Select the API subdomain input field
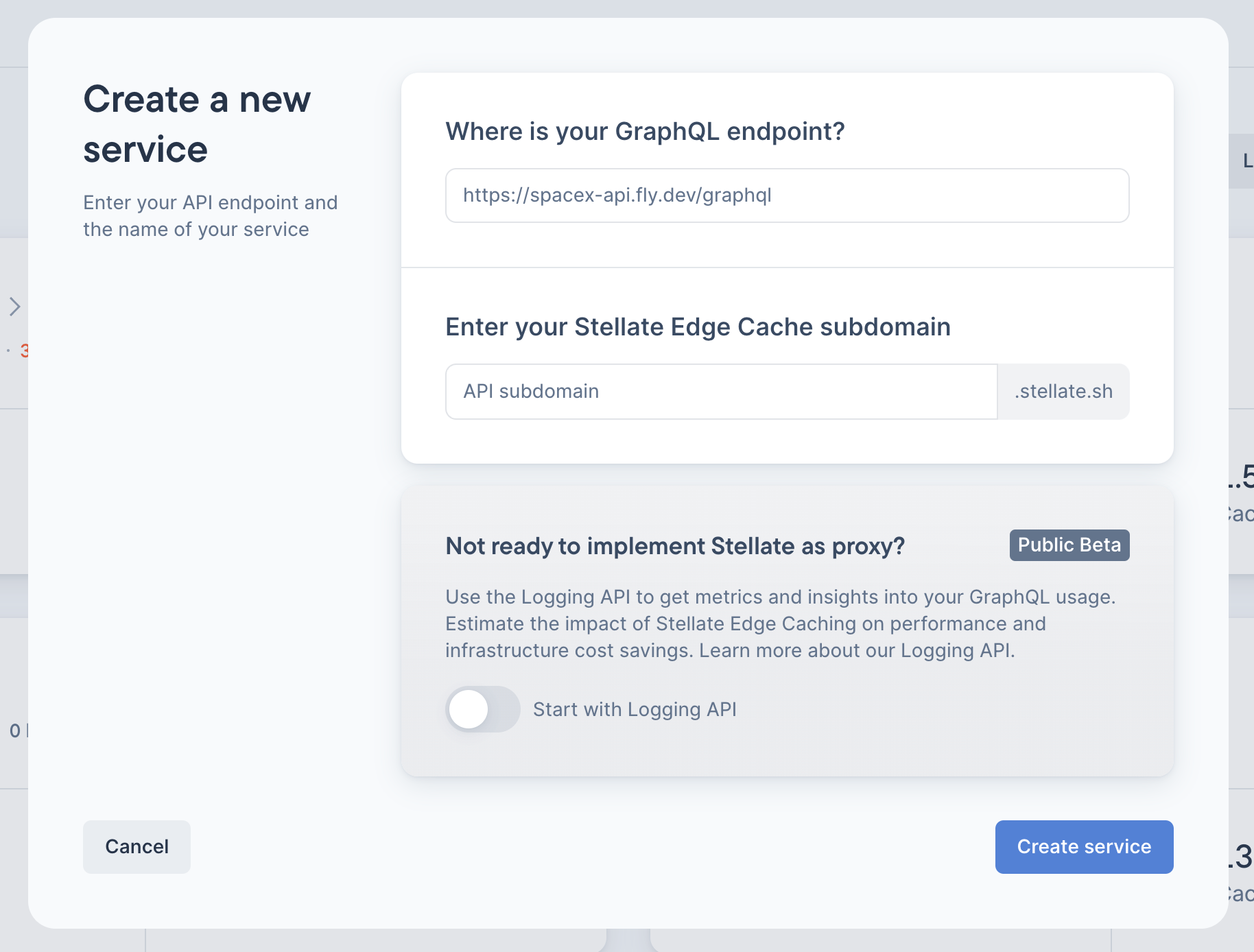 [x=720, y=391]
